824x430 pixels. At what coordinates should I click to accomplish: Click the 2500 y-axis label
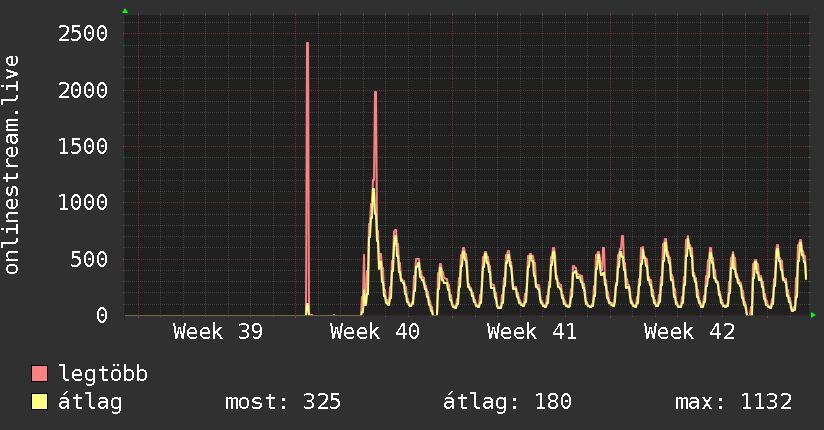83,34
